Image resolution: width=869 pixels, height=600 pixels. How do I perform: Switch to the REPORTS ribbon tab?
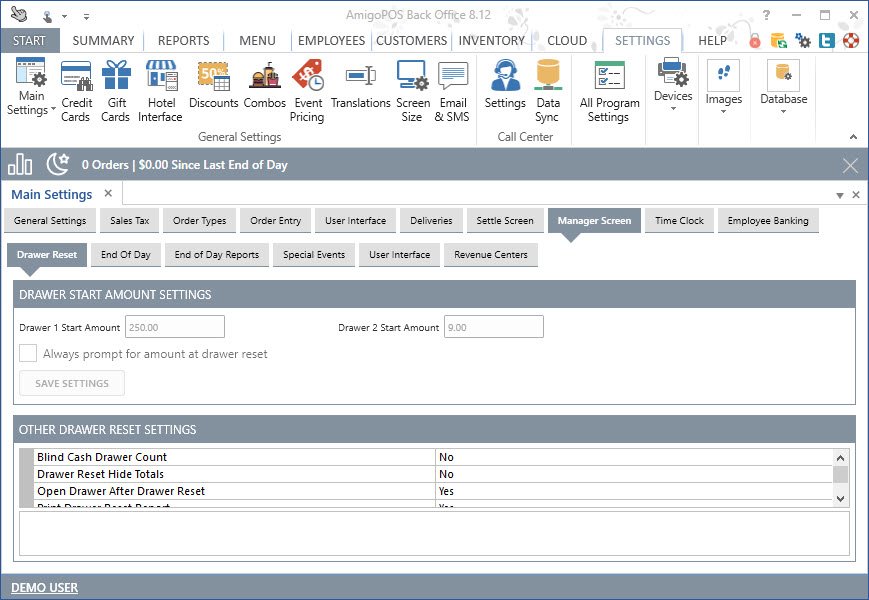pyautogui.click(x=183, y=41)
